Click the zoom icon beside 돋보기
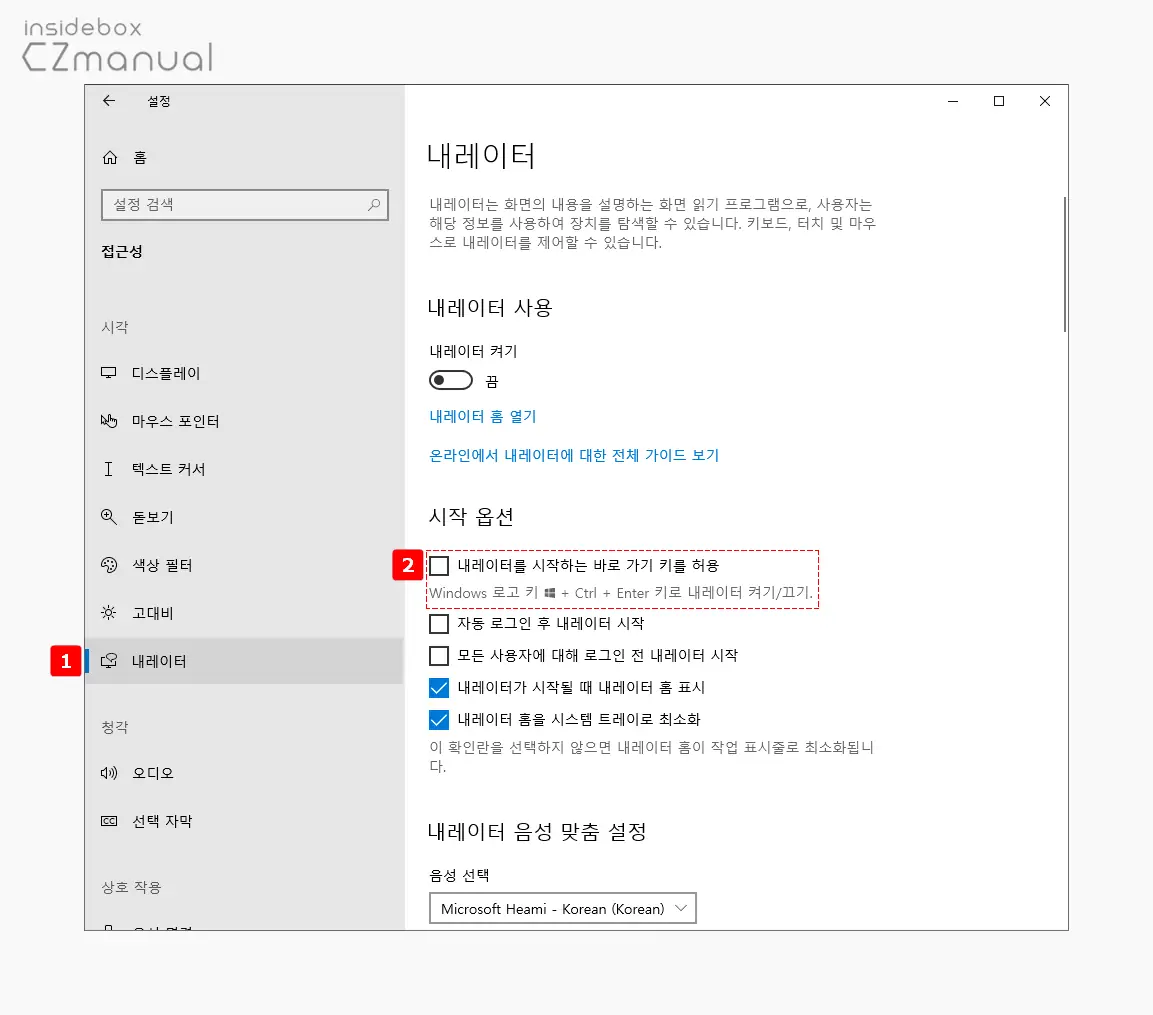The width and height of the screenshot is (1153, 1015). (109, 517)
